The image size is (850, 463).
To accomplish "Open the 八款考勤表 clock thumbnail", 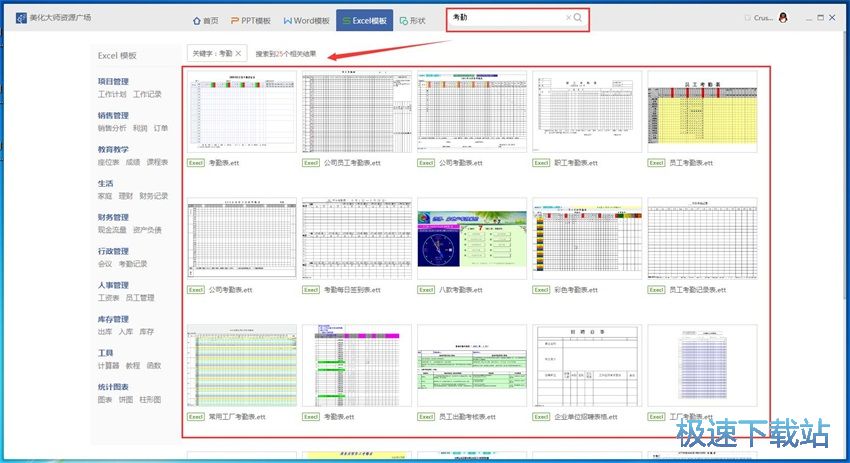I will (x=472, y=239).
